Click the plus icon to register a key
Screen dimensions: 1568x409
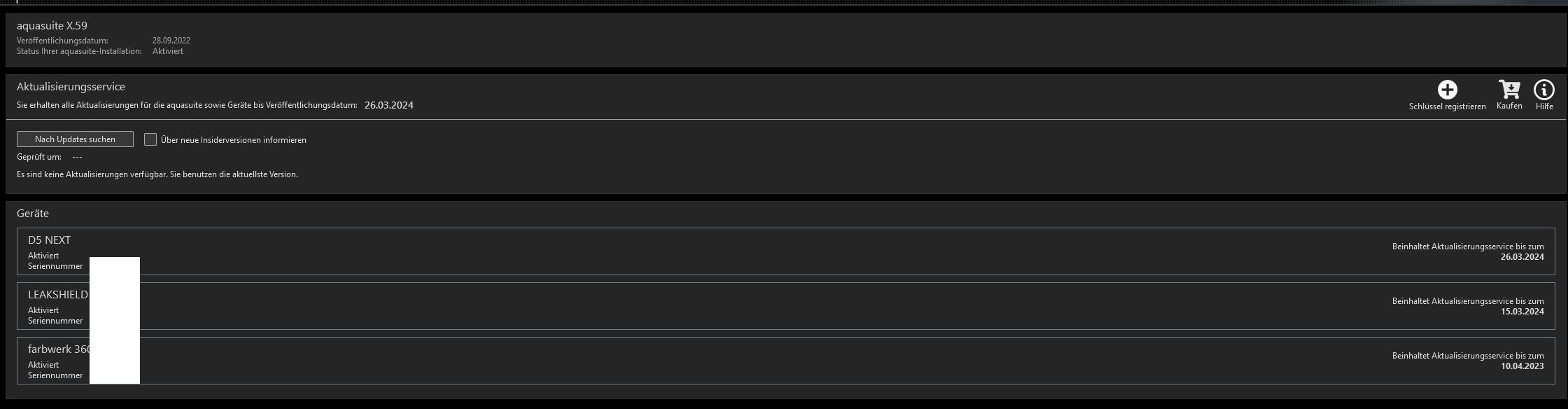[1447, 90]
